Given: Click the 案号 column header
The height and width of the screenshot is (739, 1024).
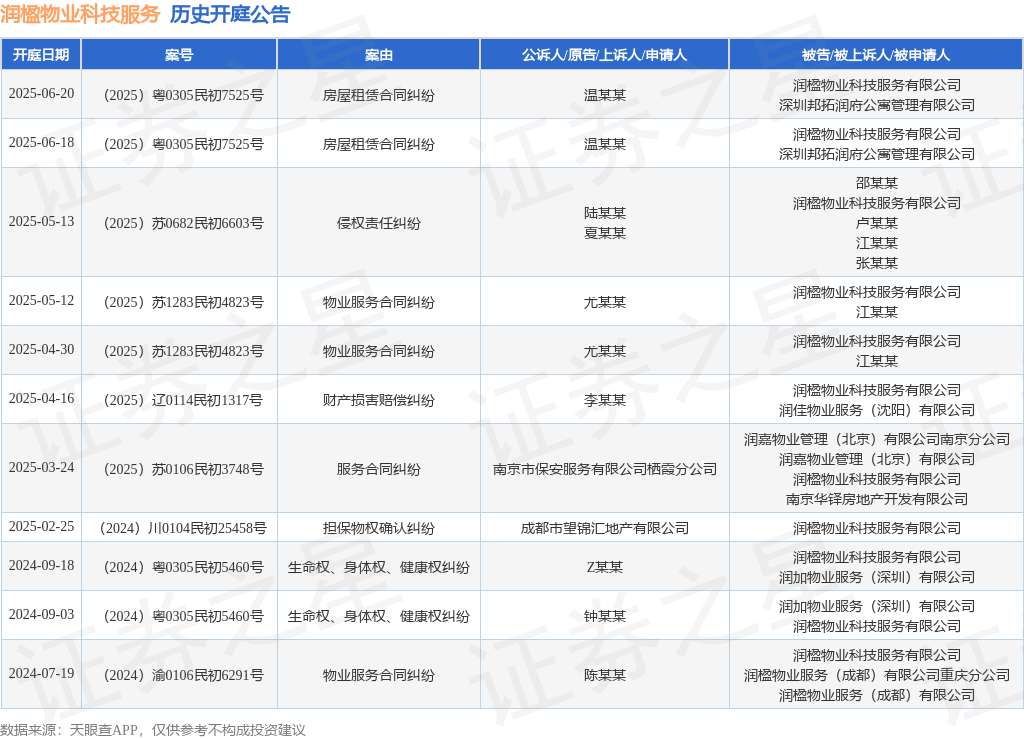Looking at the screenshot, I should point(179,55).
